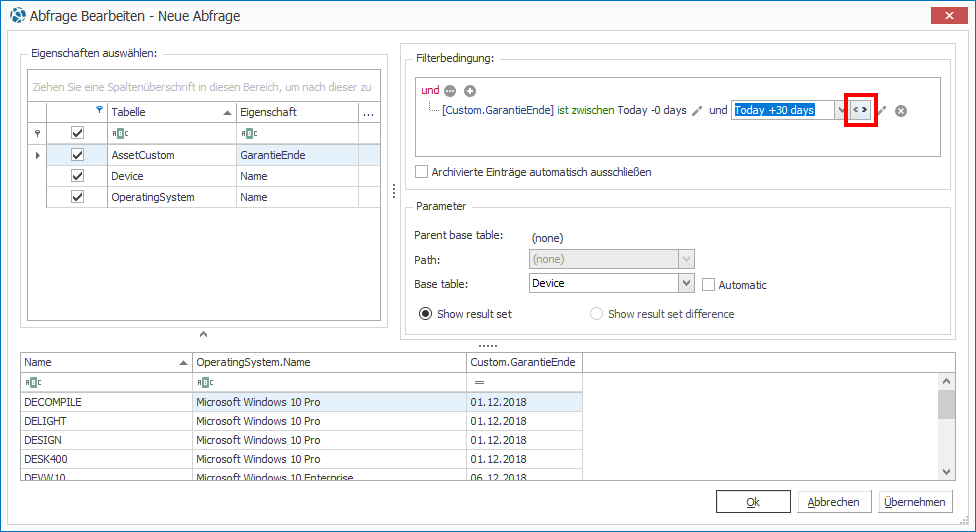Click the group options ellipsis icon beside 'und'
Screen dimensions: 976x532
450,91
